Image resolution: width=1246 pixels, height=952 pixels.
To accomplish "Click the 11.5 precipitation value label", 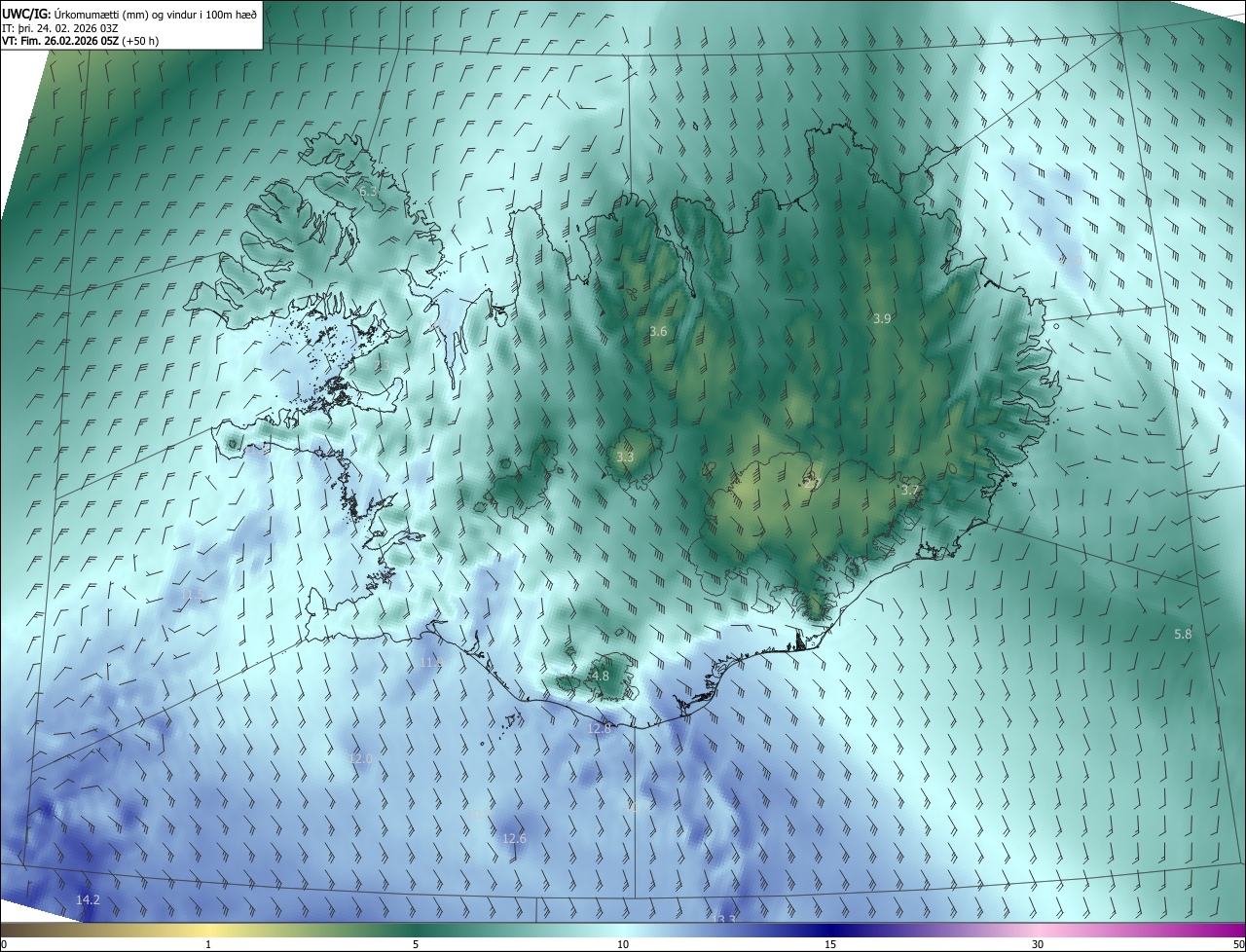I will point(193,594).
